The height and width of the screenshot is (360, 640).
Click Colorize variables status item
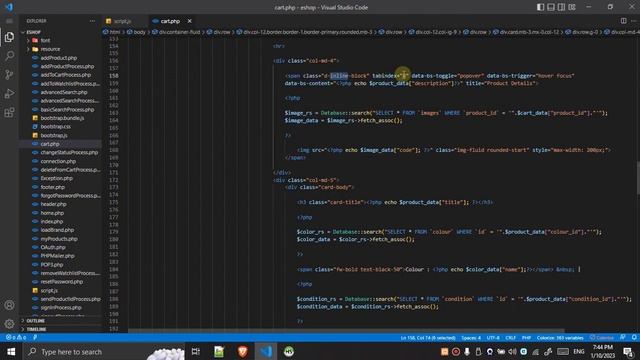tap(560, 338)
